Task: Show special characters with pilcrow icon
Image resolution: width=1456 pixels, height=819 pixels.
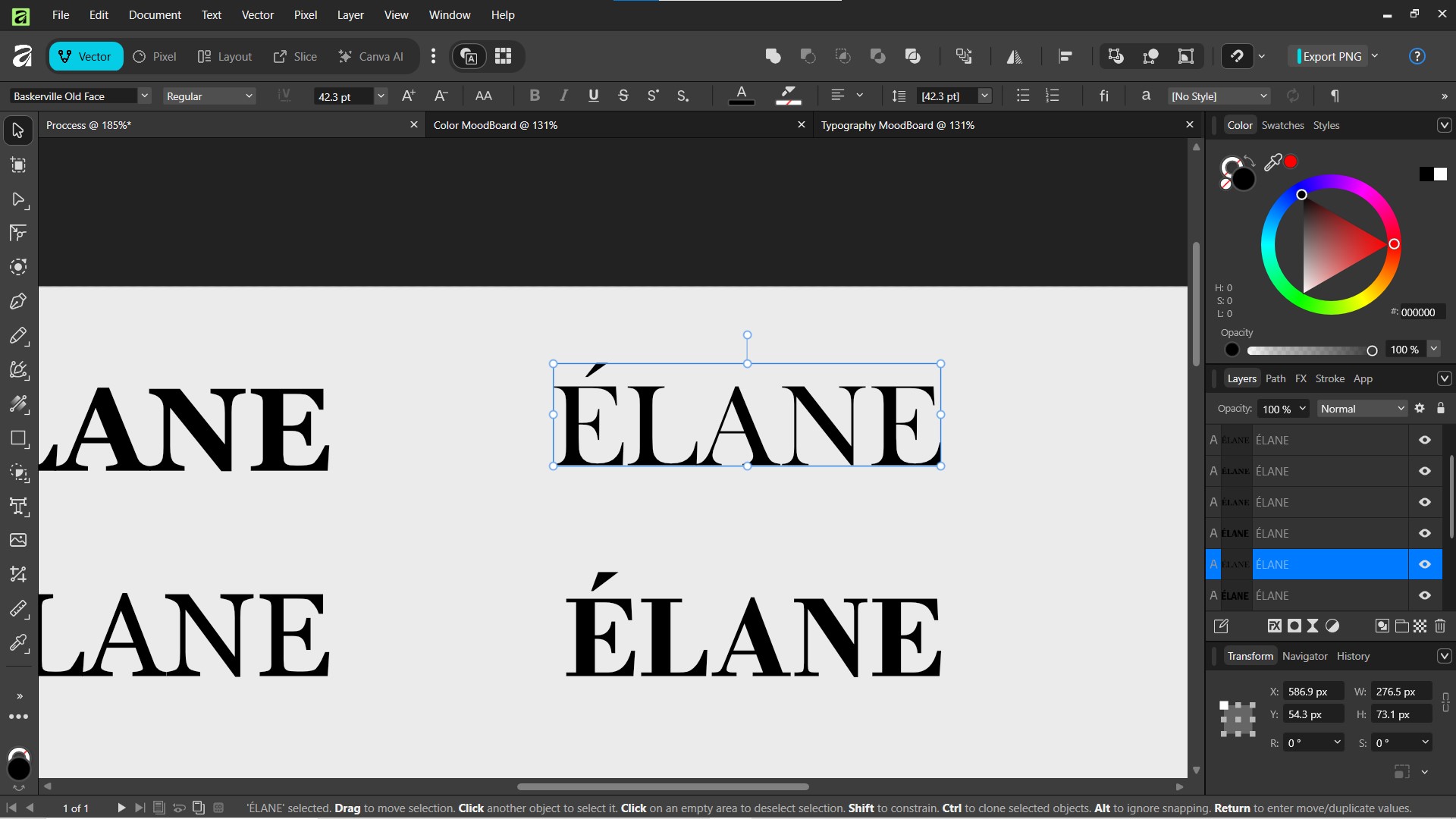Action: 1335,96
